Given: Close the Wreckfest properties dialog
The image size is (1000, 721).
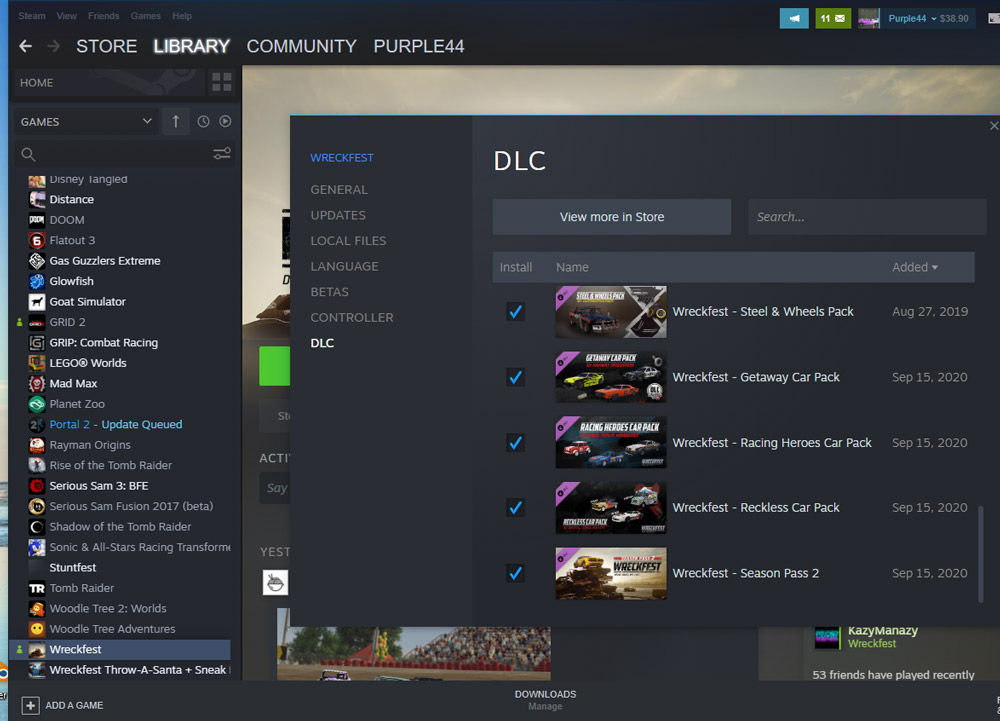Looking at the screenshot, I should tap(994, 126).
